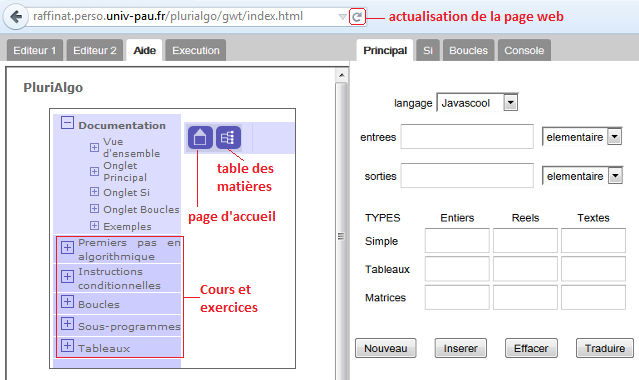Image resolution: width=639 pixels, height=380 pixels.
Task: Open the Si tab
Action: (427, 50)
